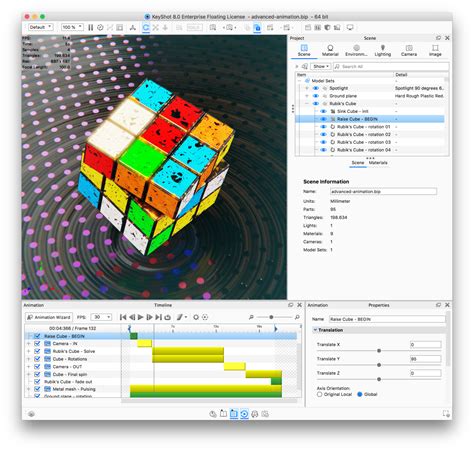Toggle the Library icon in bottom toolbar
This screenshot has height=451, width=474.
[223, 414]
